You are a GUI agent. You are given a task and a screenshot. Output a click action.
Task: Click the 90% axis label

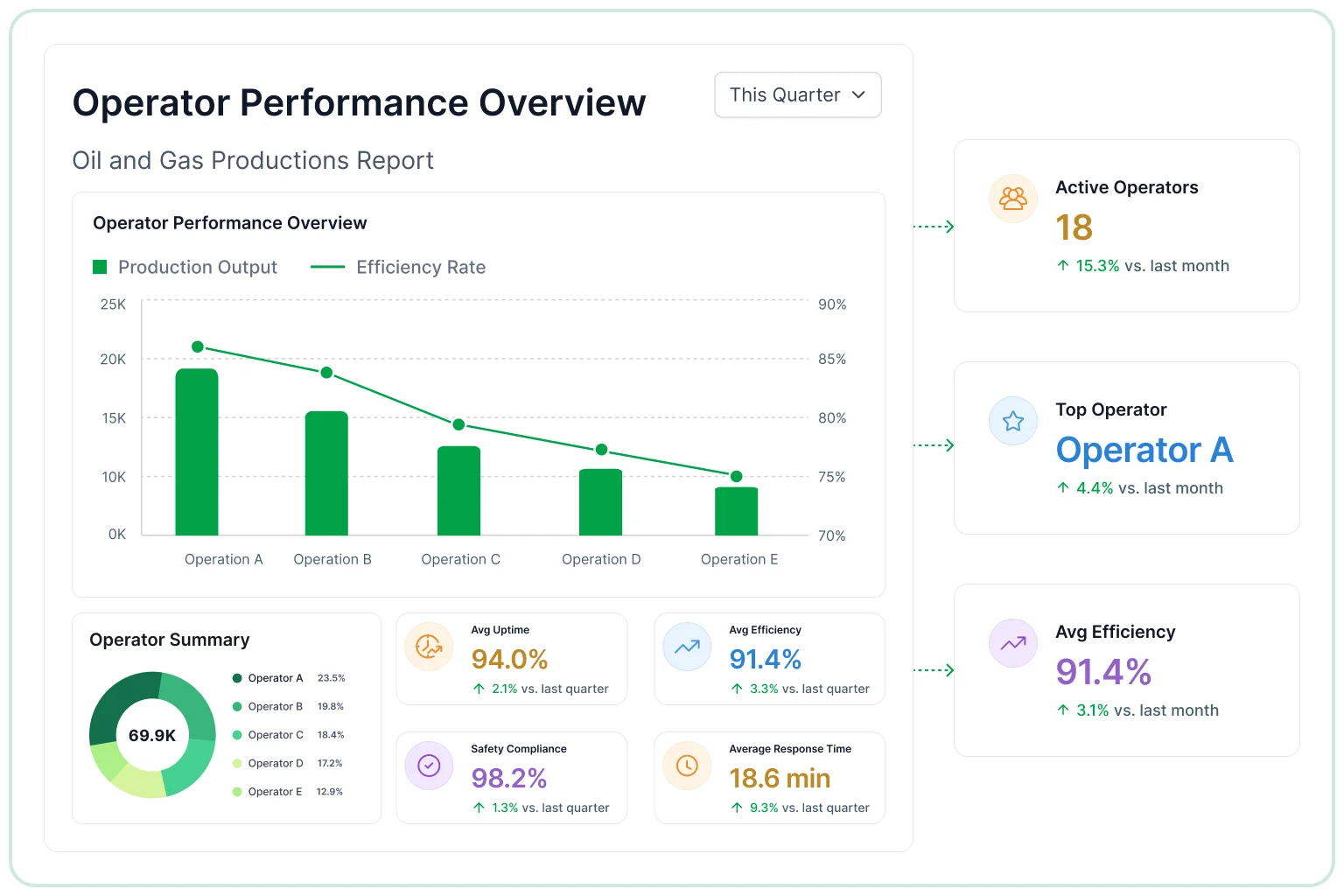832,304
